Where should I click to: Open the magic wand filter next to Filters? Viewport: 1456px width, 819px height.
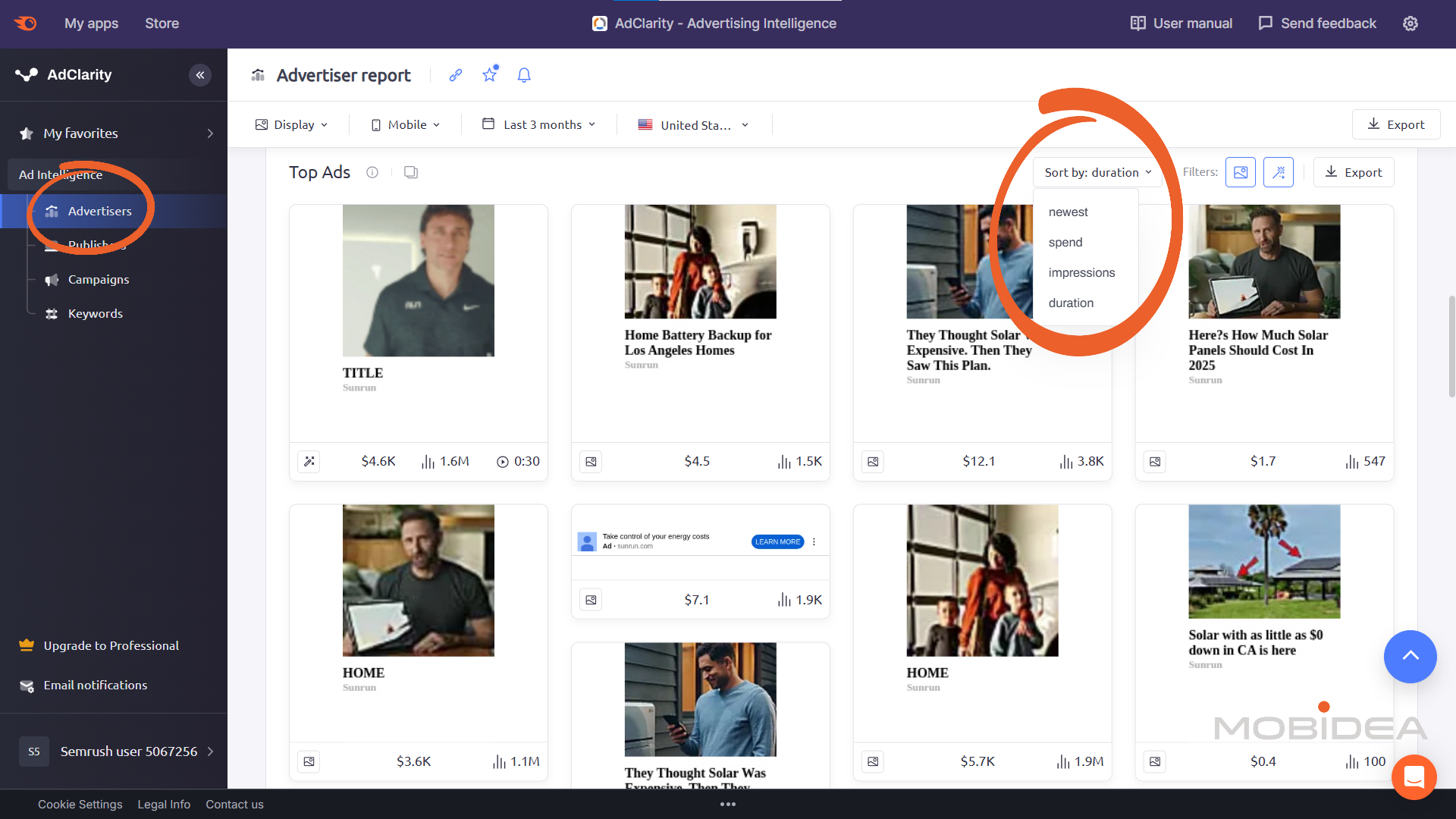coord(1279,172)
